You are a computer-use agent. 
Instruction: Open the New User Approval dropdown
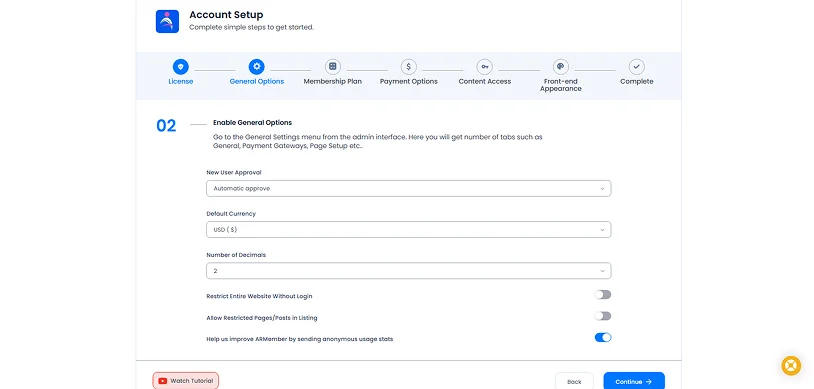point(409,189)
